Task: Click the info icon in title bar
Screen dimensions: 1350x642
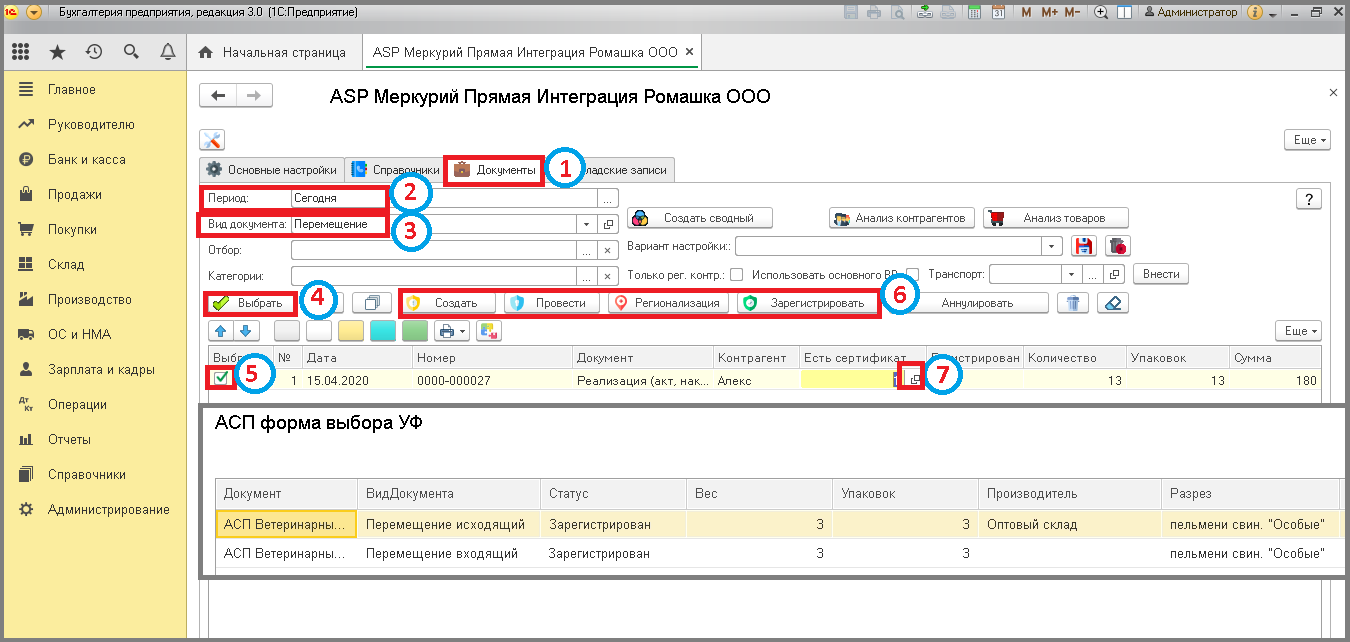Action: [1256, 12]
